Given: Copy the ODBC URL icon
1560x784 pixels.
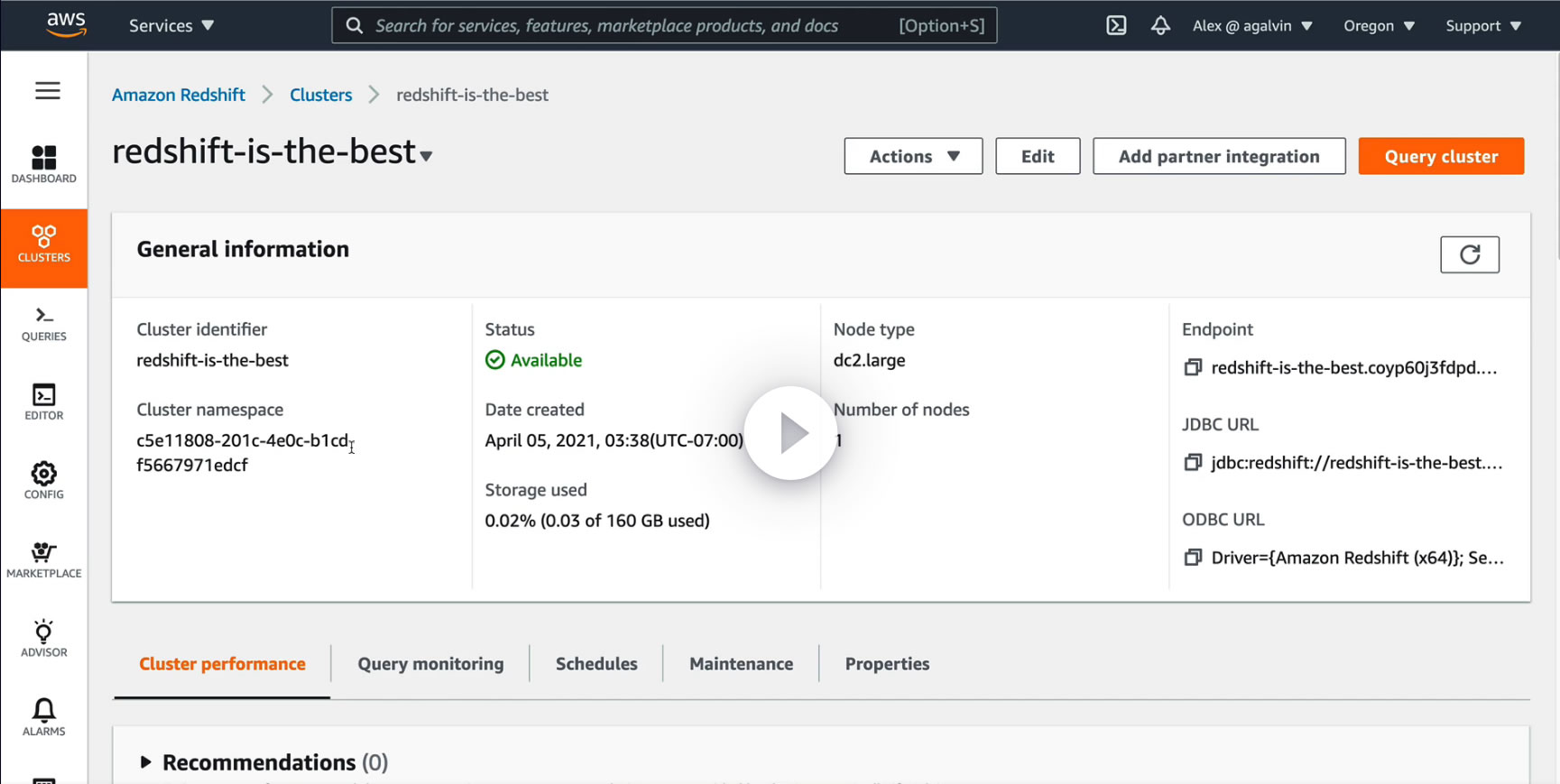Looking at the screenshot, I should click(1193, 557).
